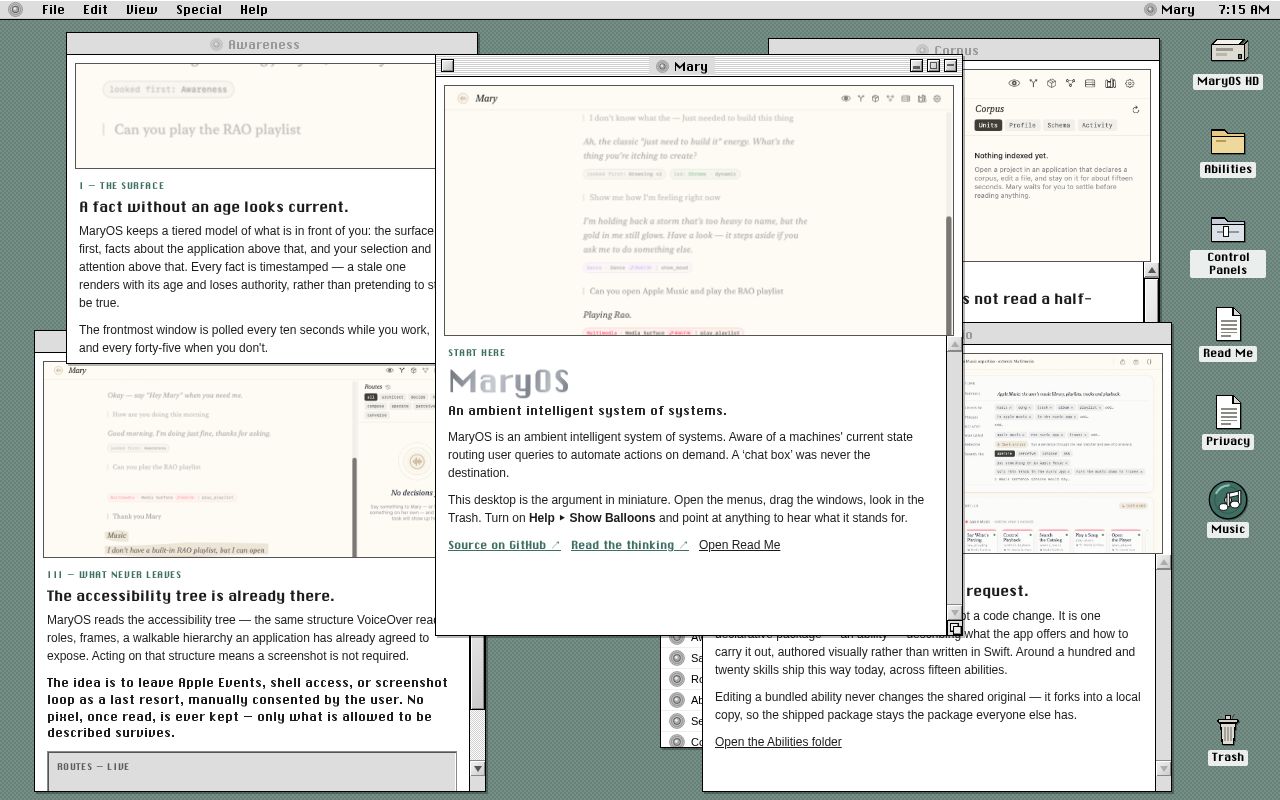Click the 'Playing Rao.' line in the chat preview
1280x800 pixels.
point(607,315)
